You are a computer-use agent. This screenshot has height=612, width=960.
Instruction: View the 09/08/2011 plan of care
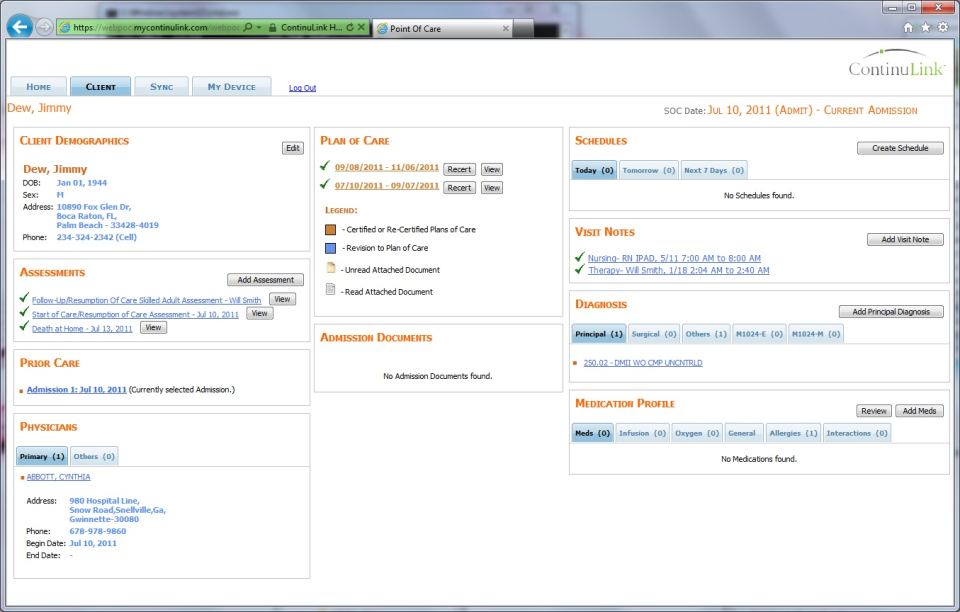(x=492, y=170)
